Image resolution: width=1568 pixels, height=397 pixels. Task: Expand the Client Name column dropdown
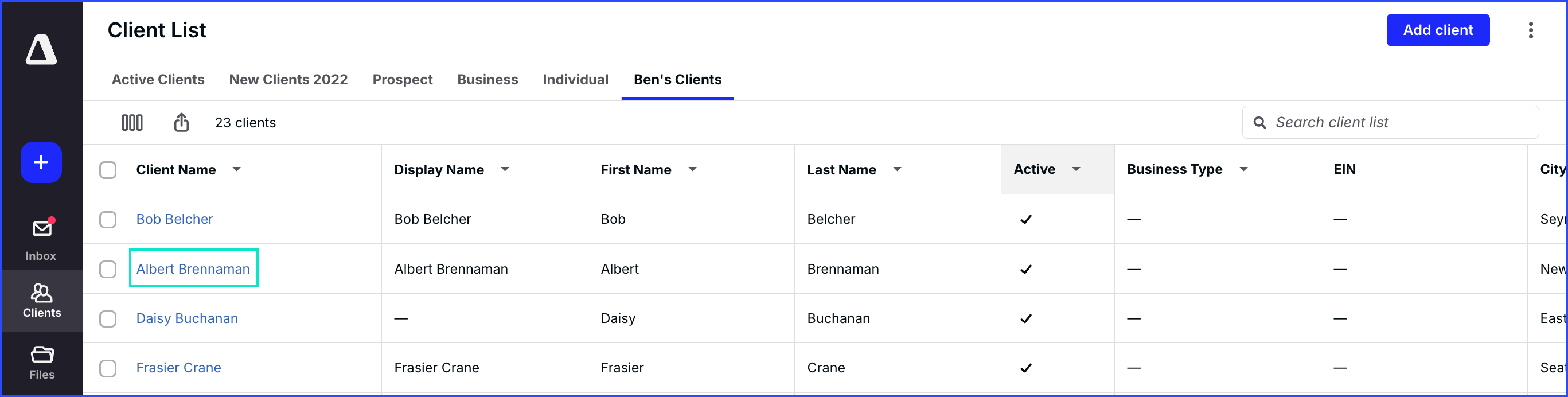point(237,169)
